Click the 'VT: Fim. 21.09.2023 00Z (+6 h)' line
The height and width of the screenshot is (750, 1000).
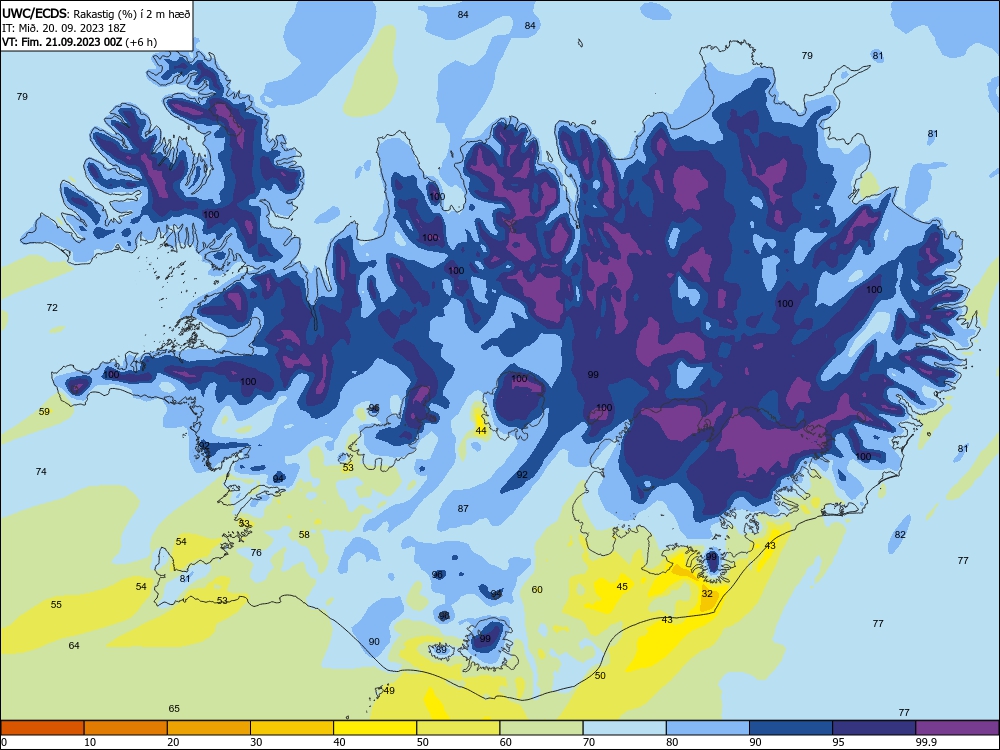tap(80, 42)
